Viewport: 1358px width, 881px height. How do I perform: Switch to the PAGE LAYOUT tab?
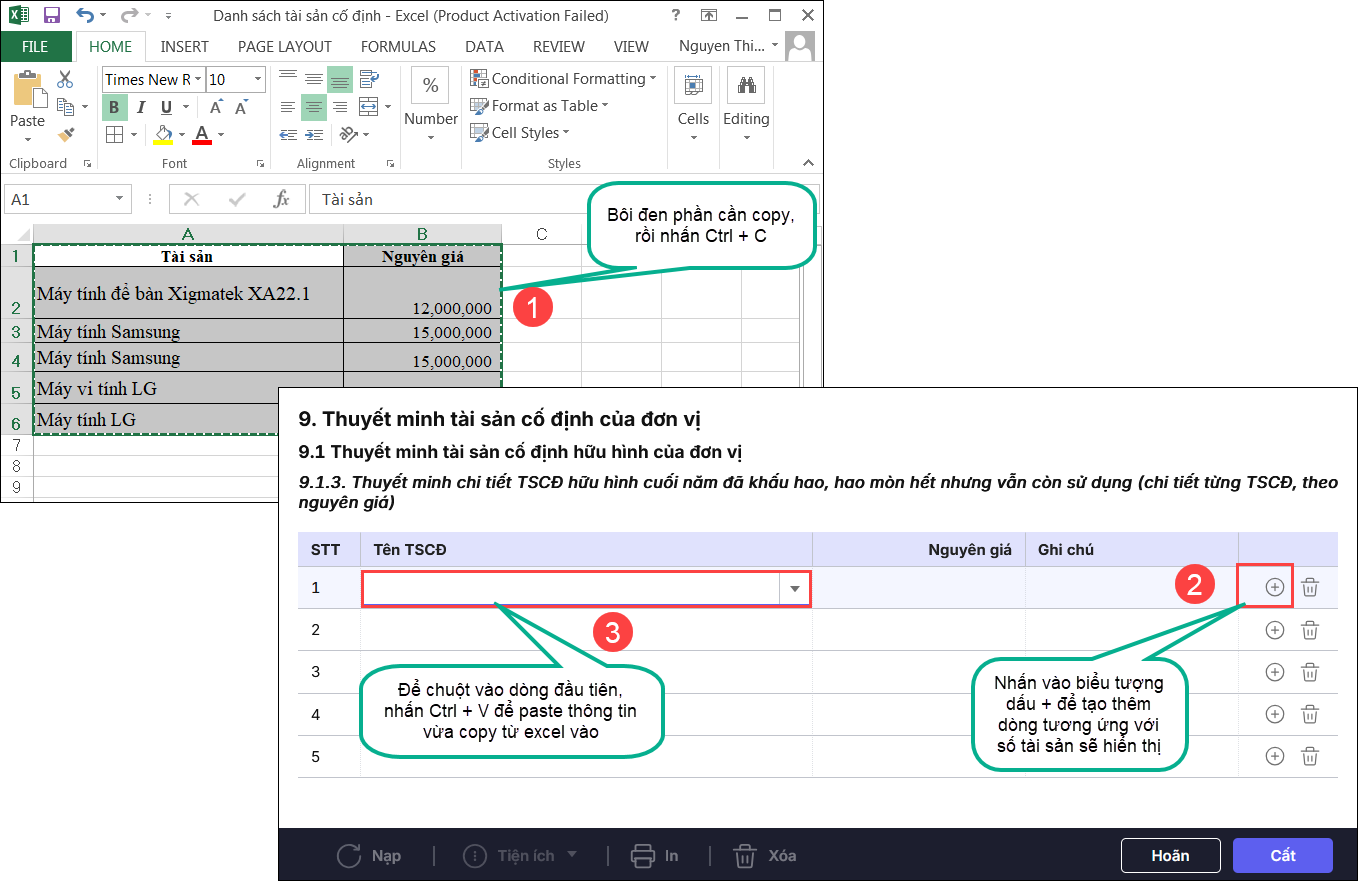pyautogui.click(x=285, y=46)
